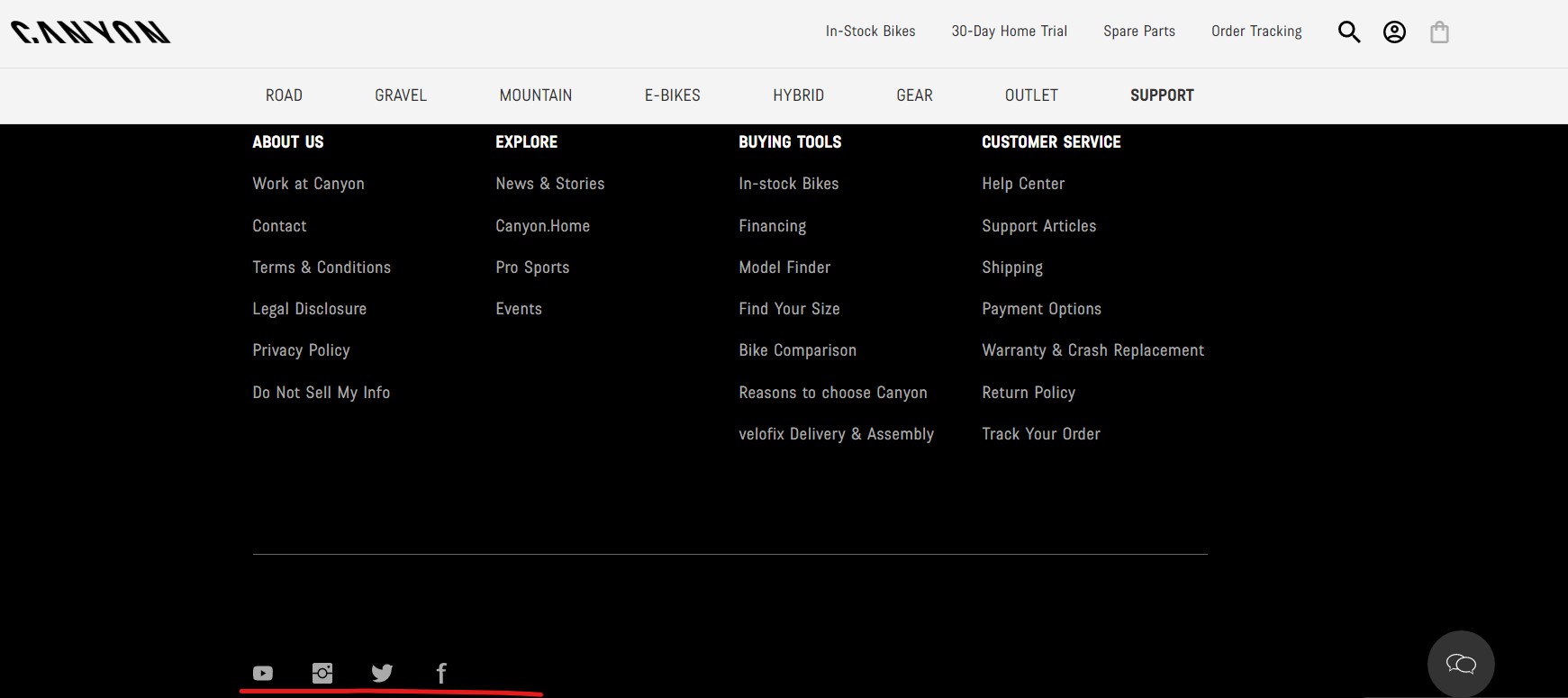Open velofix Delivery & Assembly link
Viewport: 1568px width, 698px height.
[x=836, y=434]
